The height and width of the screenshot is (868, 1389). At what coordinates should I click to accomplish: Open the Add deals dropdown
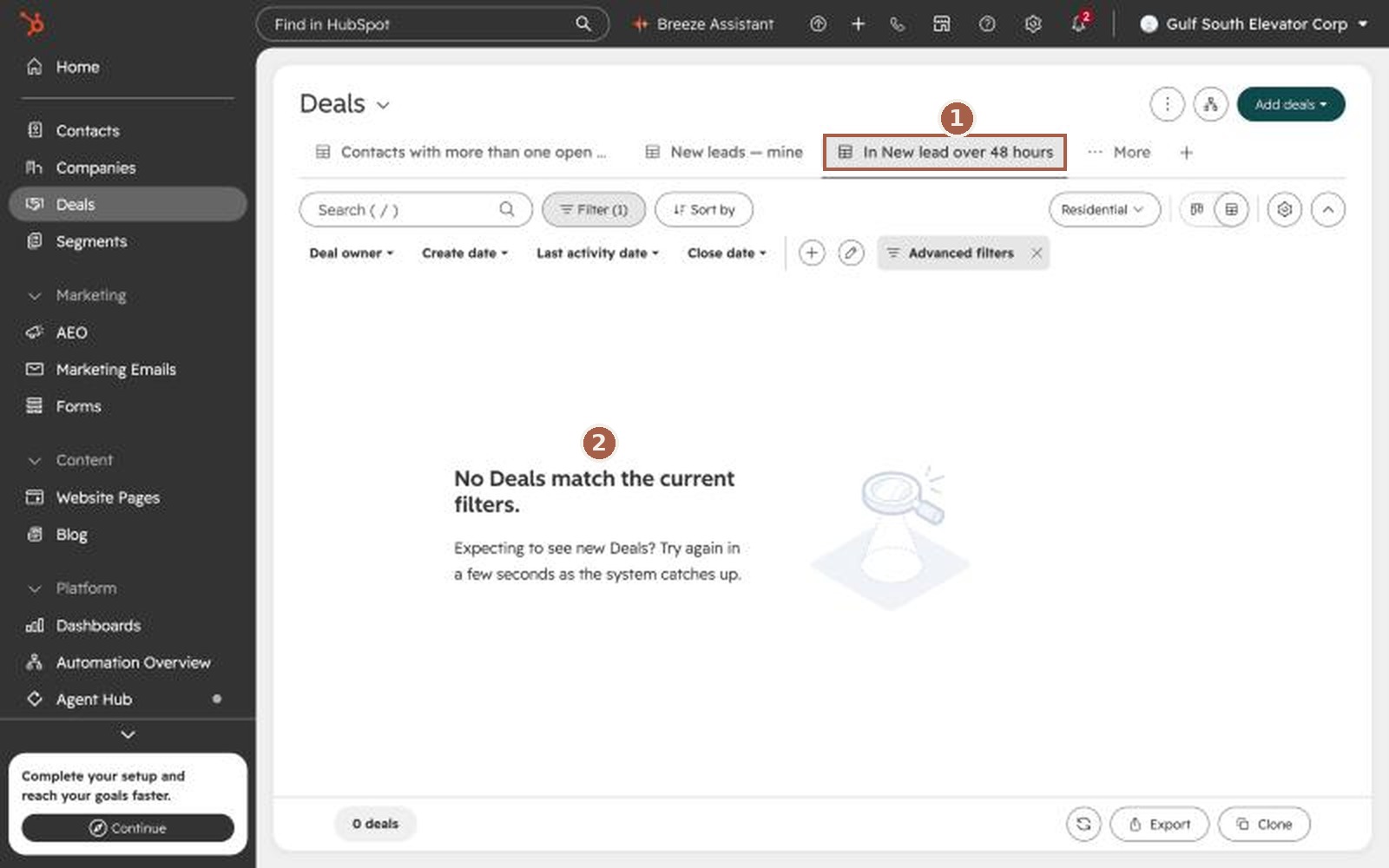pyautogui.click(x=1291, y=104)
